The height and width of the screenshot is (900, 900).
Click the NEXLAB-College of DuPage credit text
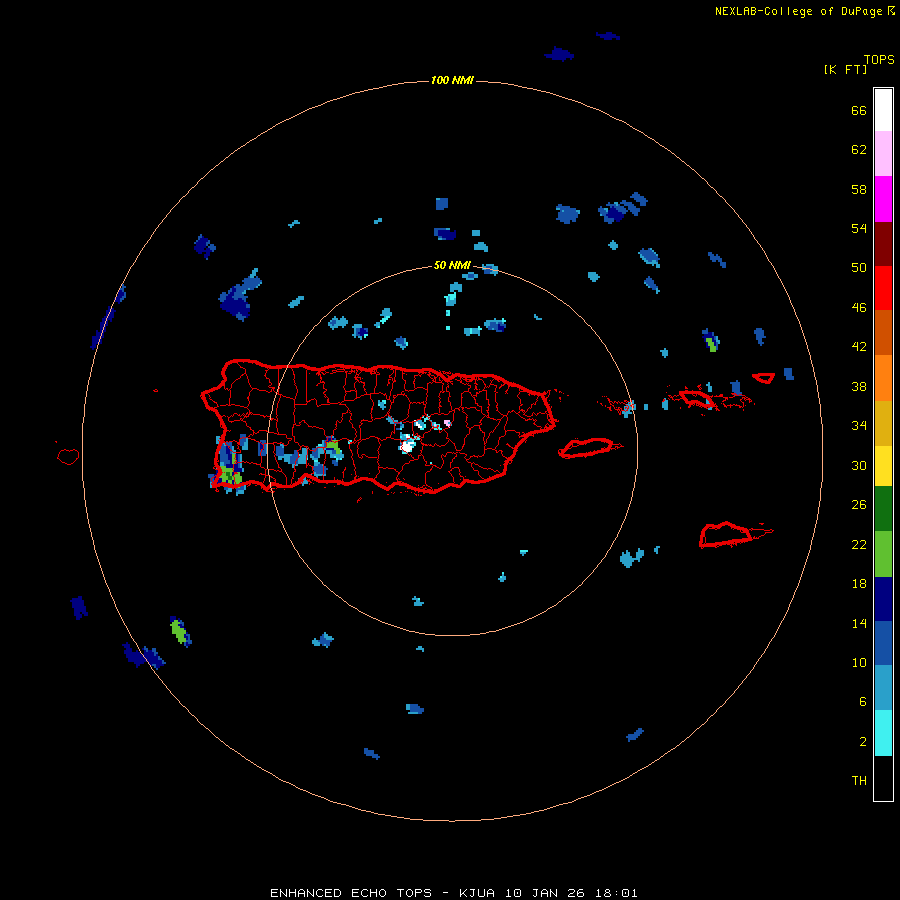[x=798, y=11]
